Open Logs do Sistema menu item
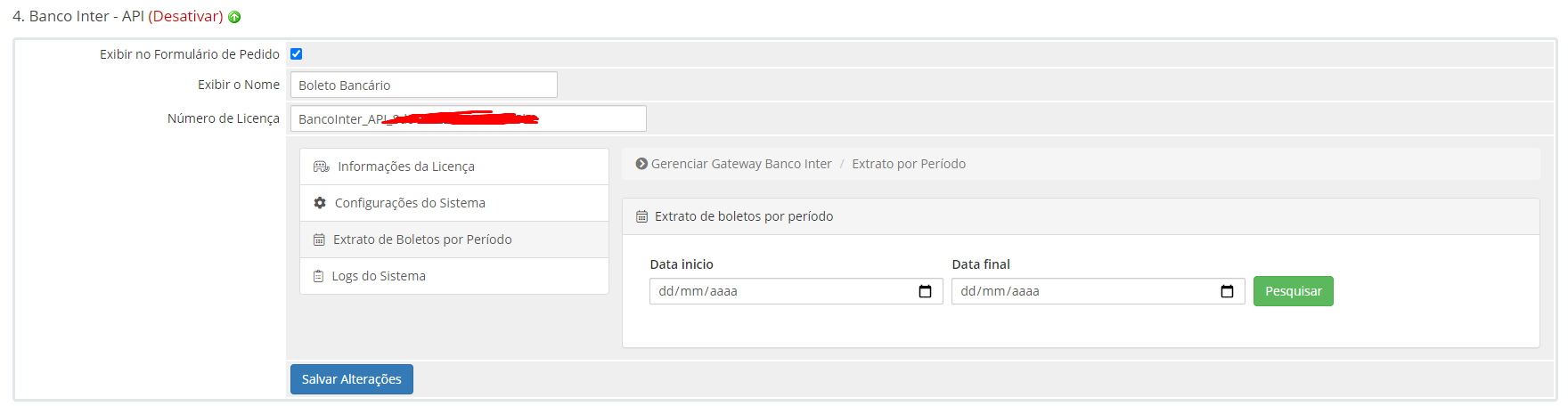The height and width of the screenshot is (414, 1568). (454, 276)
